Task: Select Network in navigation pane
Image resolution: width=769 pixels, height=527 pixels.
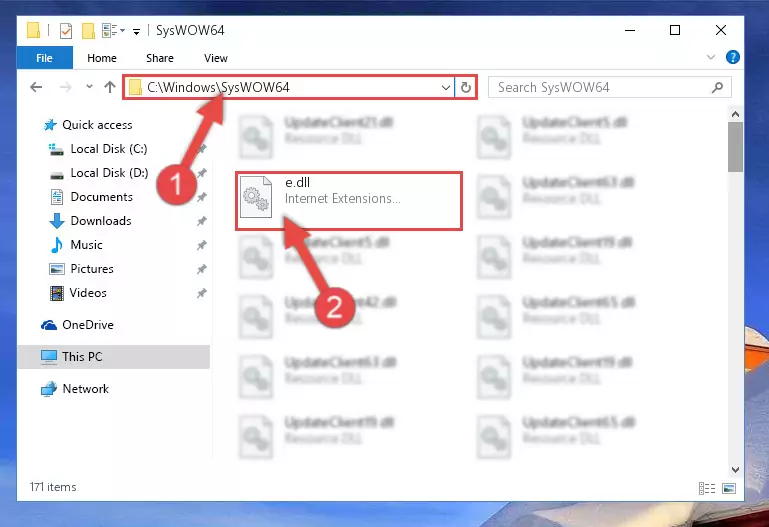Action: [85, 389]
